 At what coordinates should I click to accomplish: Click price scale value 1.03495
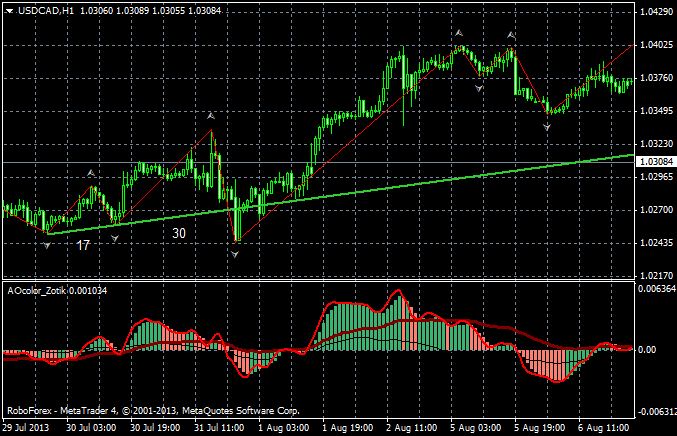(x=657, y=111)
